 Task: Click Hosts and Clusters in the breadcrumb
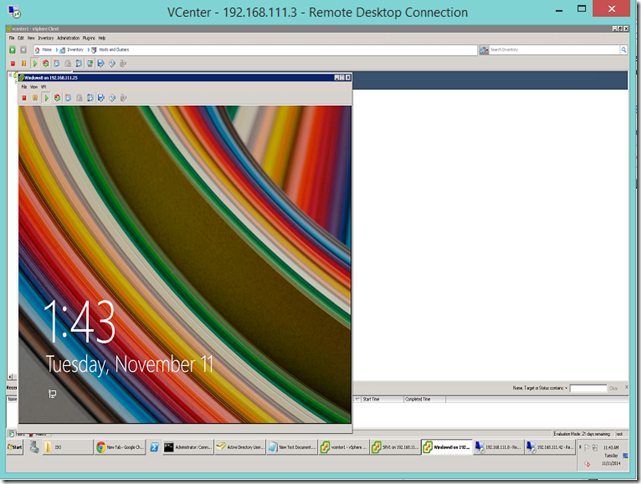[x=114, y=49]
